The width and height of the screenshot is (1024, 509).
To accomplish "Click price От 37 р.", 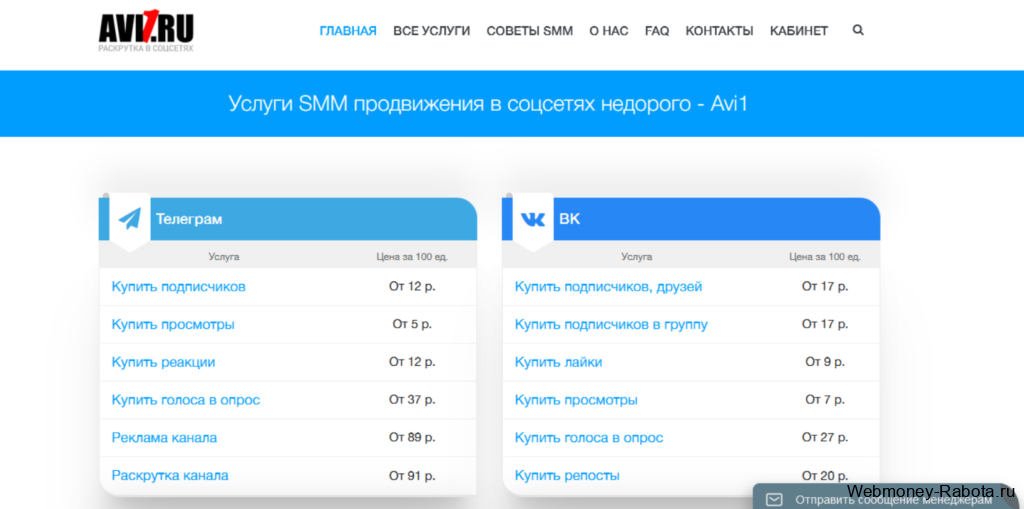I will tap(412, 400).
